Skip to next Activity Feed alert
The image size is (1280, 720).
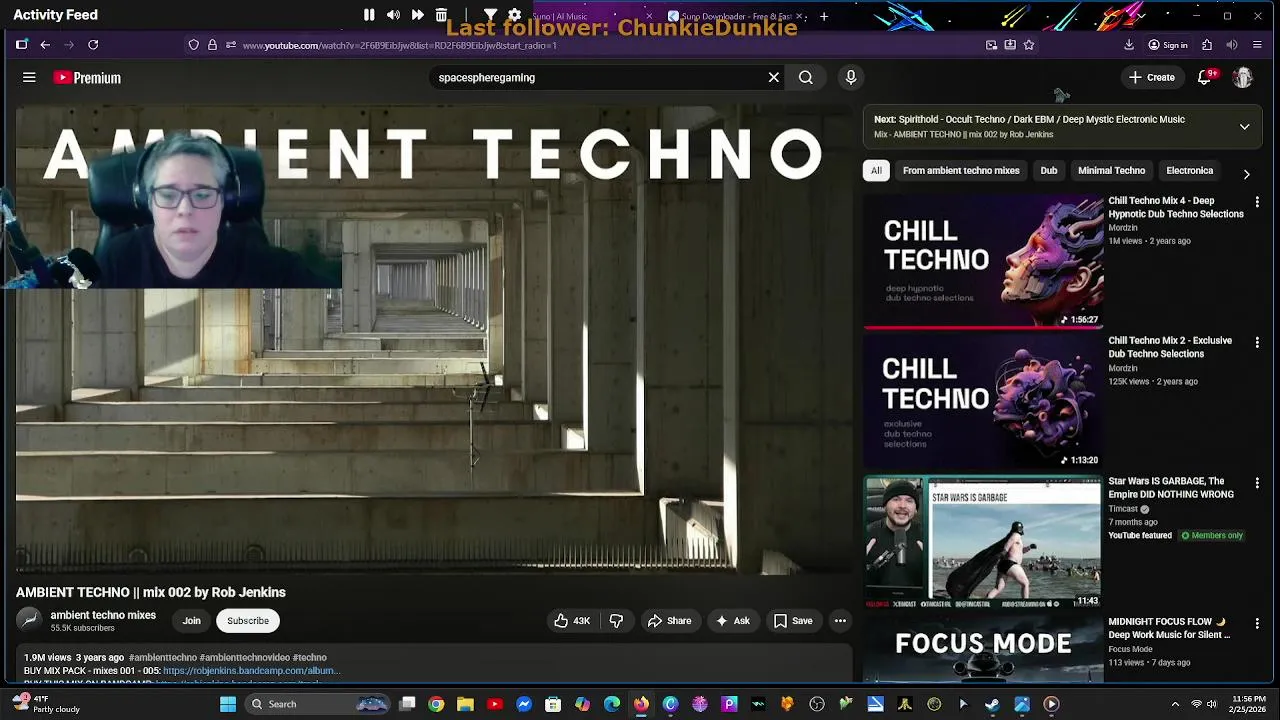(x=417, y=15)
